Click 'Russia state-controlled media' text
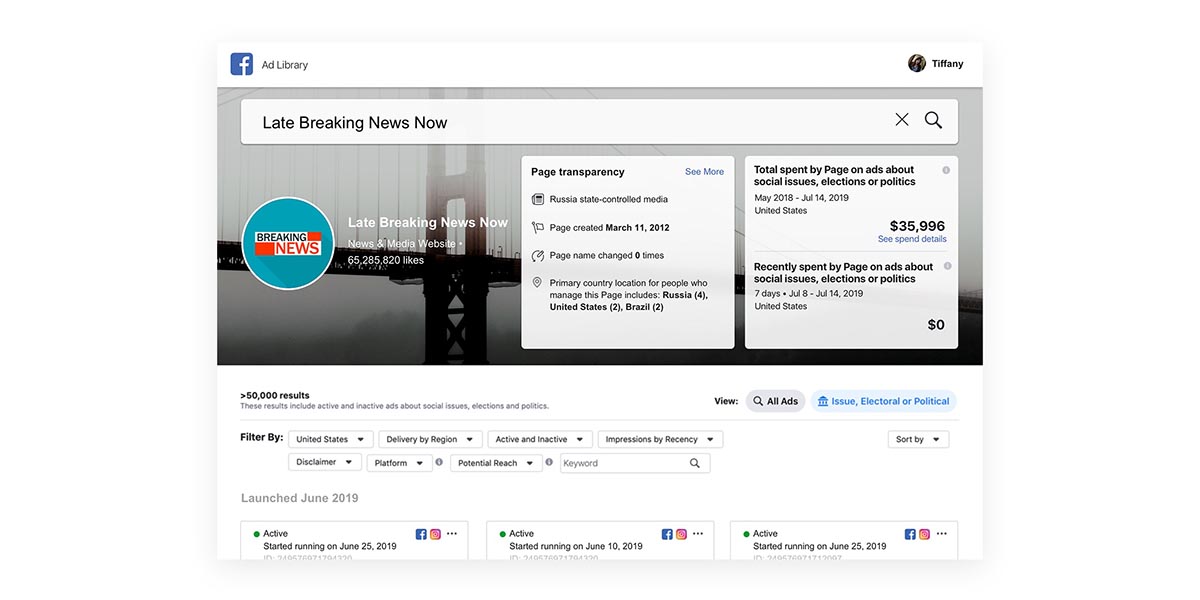Screen dimensions: 1200x600 tap(609, 200)
